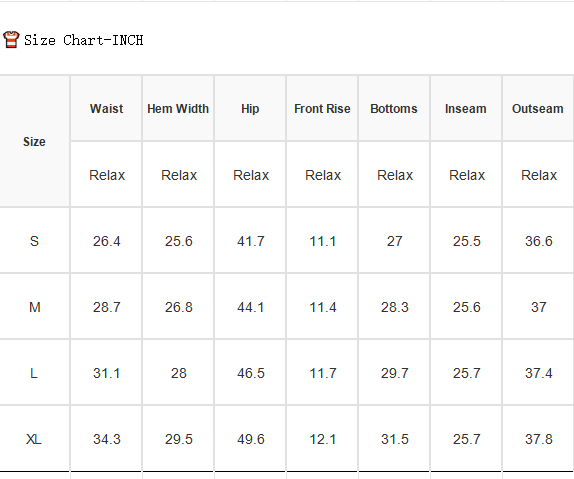The image size is (574, 479).
Task: Click the 44.1 hip value for M
Action: click(x=250, y=307)
